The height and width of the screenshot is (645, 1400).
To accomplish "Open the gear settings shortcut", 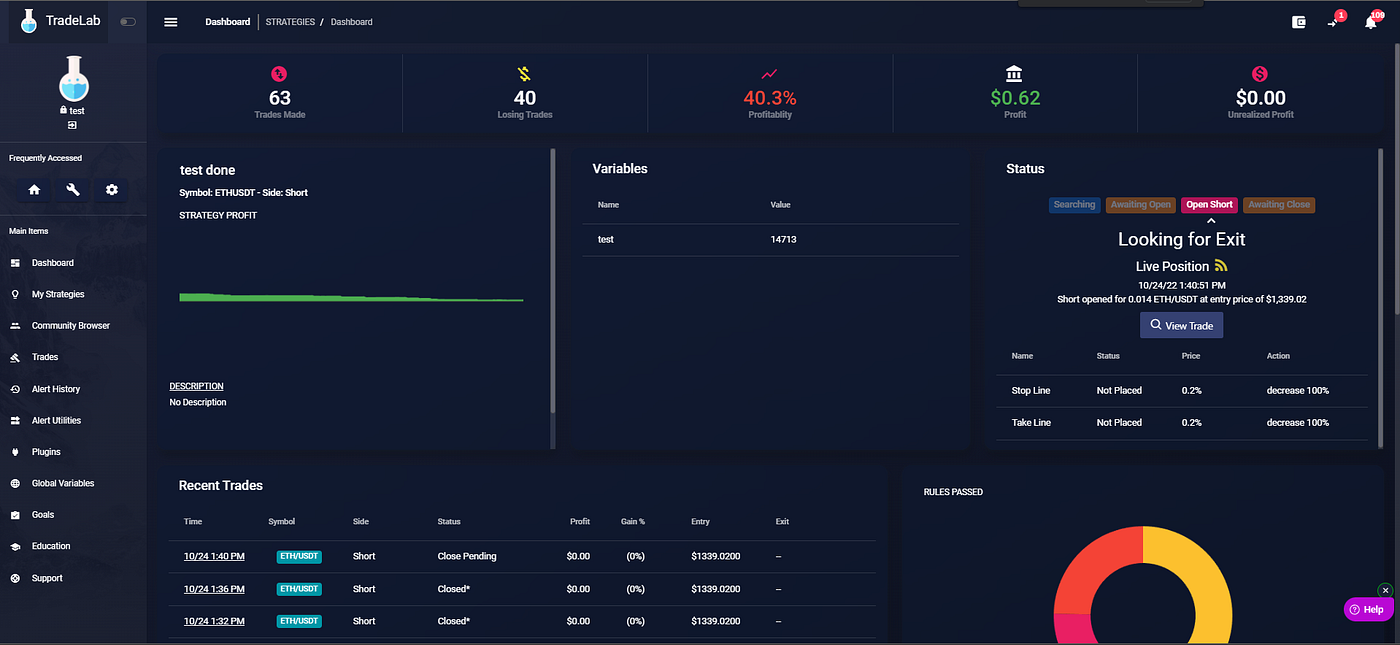I will tap(111, 190).
